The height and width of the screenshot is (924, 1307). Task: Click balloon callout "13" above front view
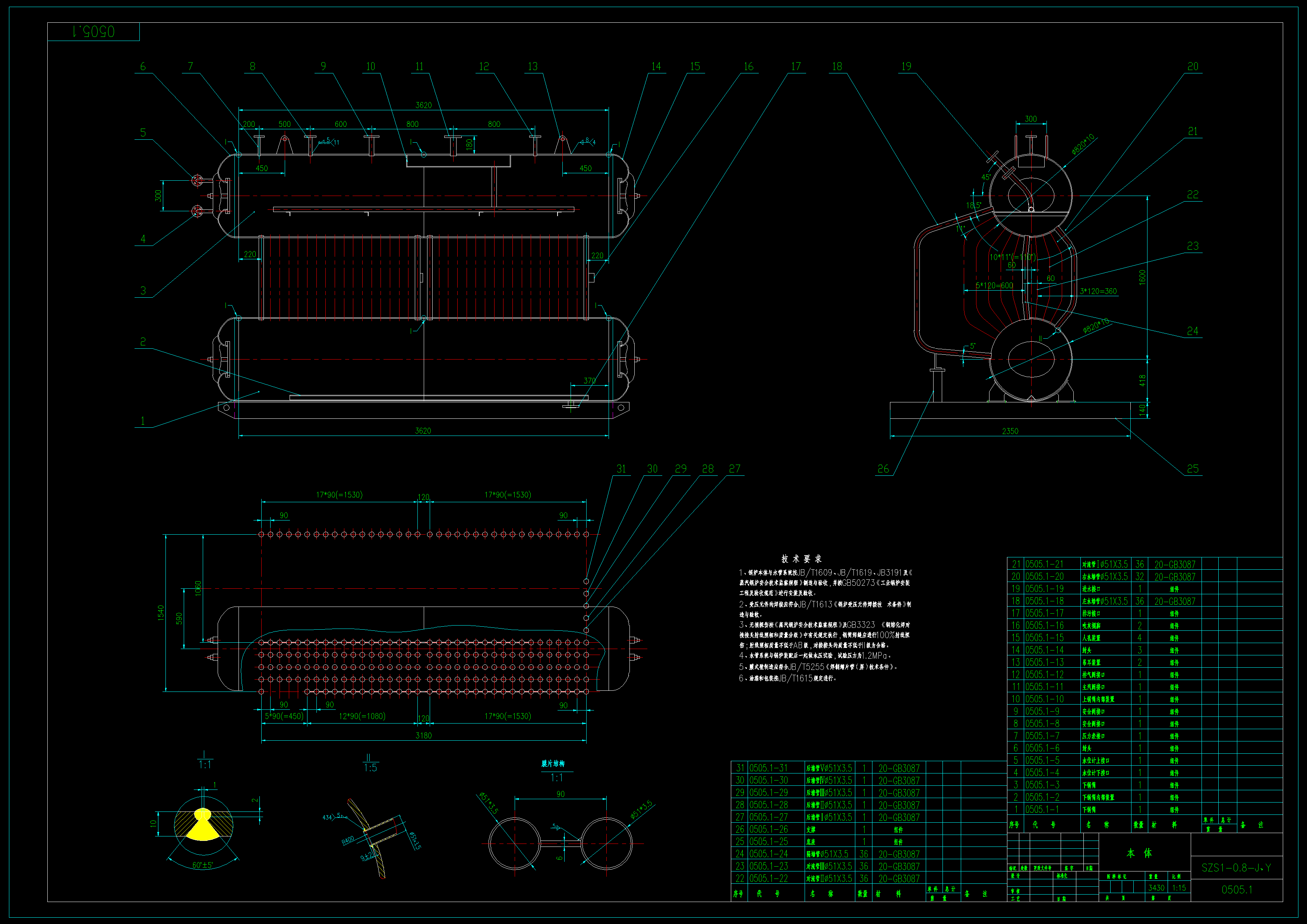533,67
